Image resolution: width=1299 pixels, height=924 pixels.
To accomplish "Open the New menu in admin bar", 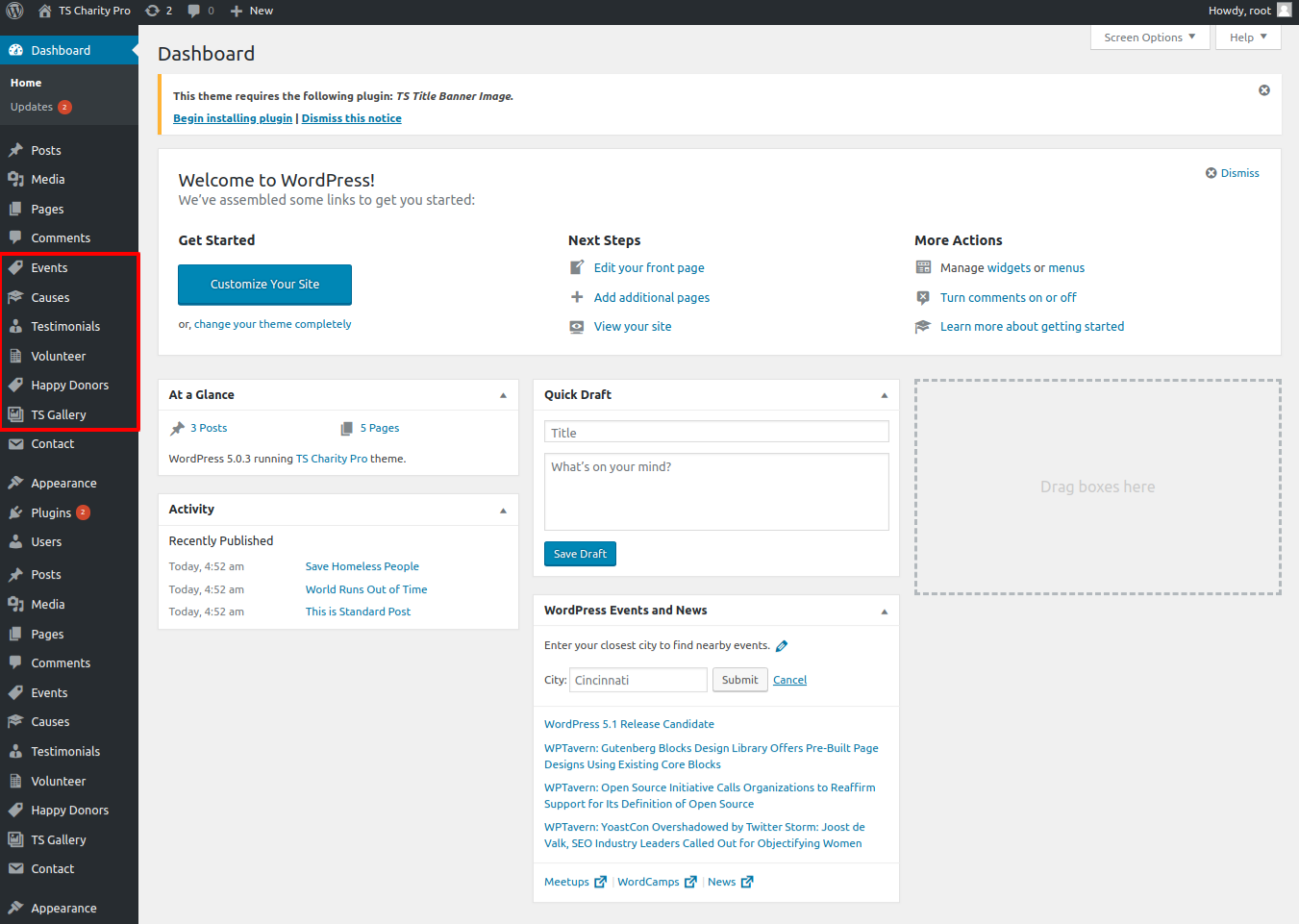I will (x=252, y=11).
